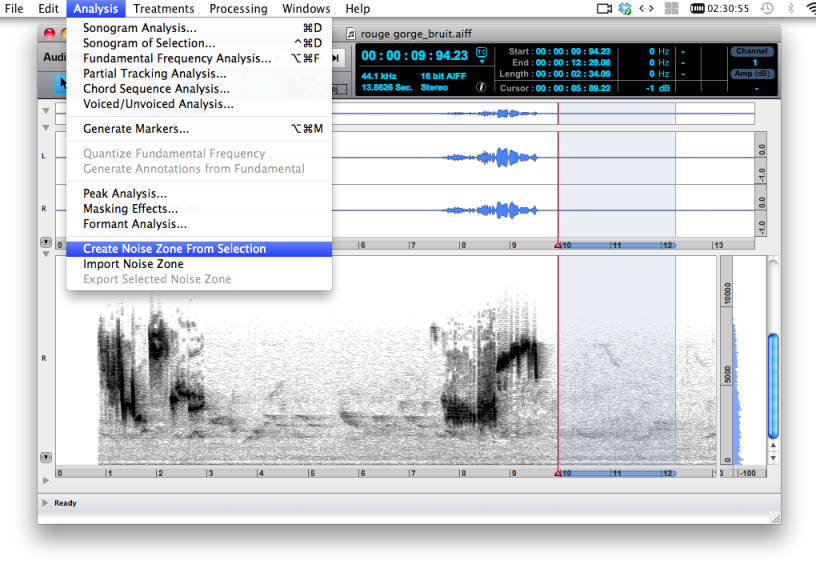Open the timecode dropdown arrow under TC
This screenshot has height=576, width=816.
[x=482, y=62]
